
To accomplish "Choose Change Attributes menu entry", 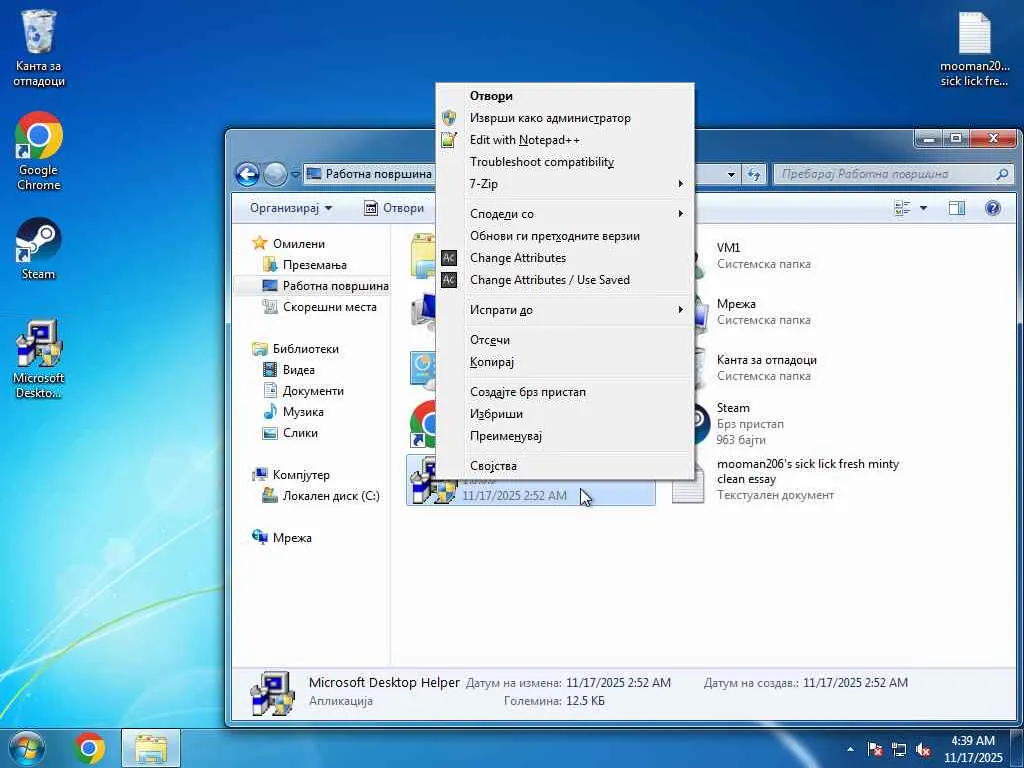I will [x=565, y=258].
